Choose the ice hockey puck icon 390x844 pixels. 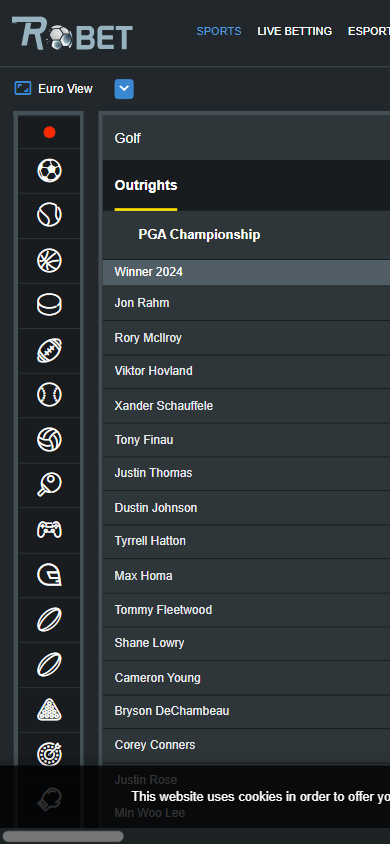[49, 305]
